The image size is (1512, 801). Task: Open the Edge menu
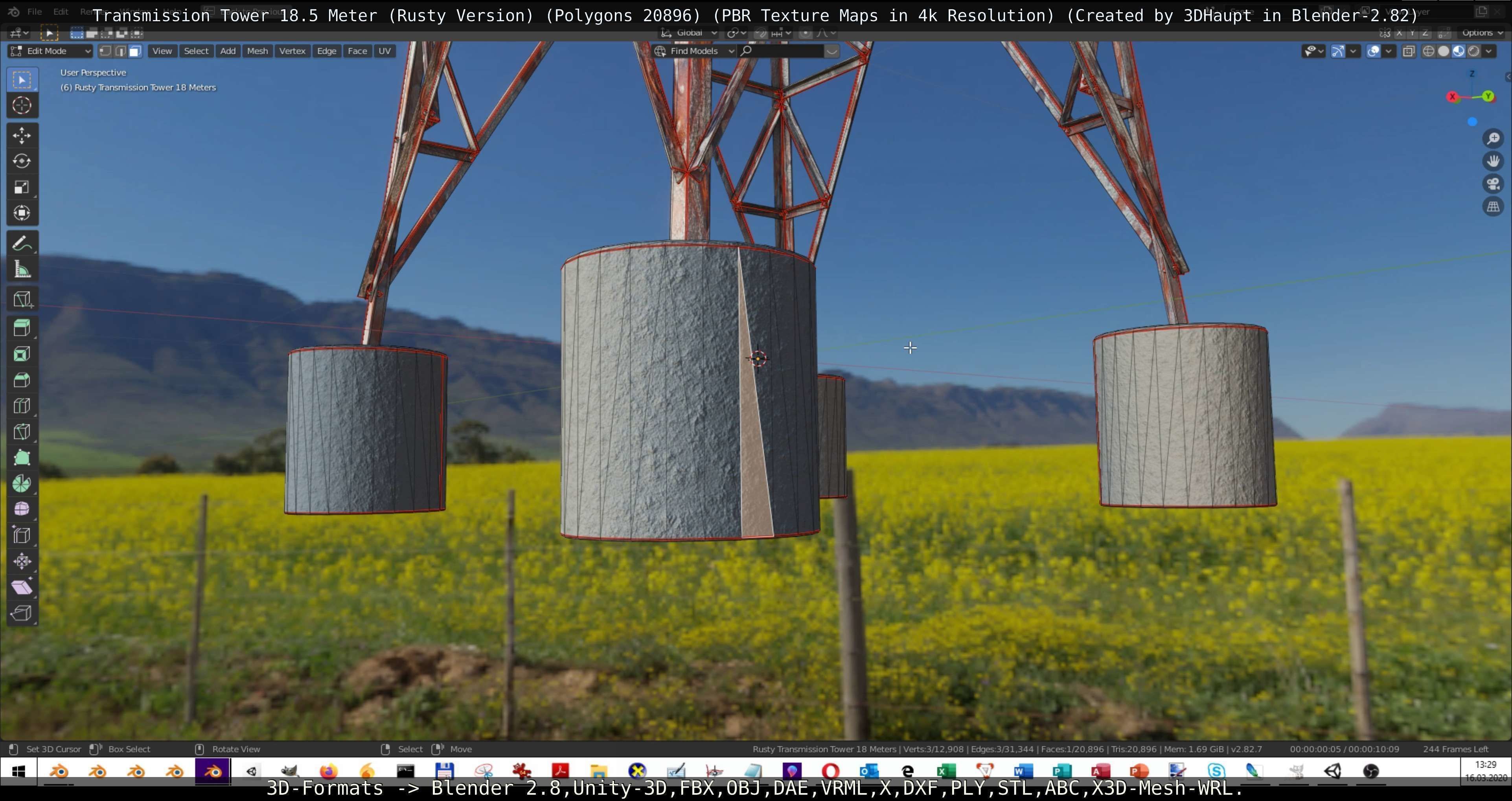click(326, 51)
